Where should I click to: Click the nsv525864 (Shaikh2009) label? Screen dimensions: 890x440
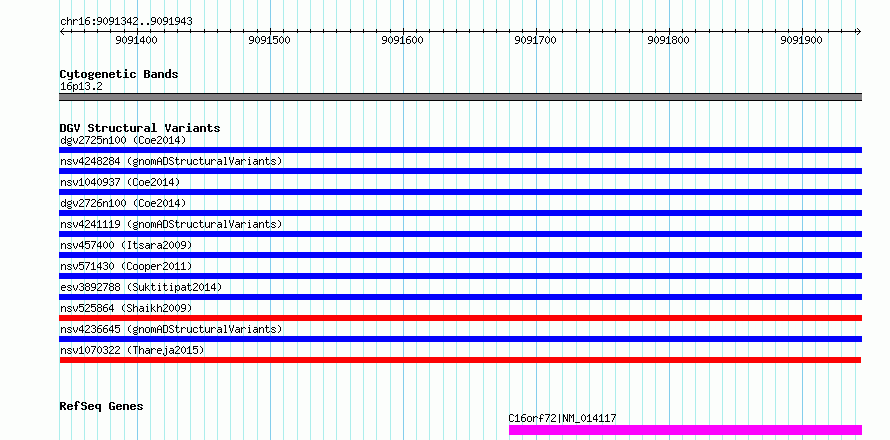coord(126,308)
